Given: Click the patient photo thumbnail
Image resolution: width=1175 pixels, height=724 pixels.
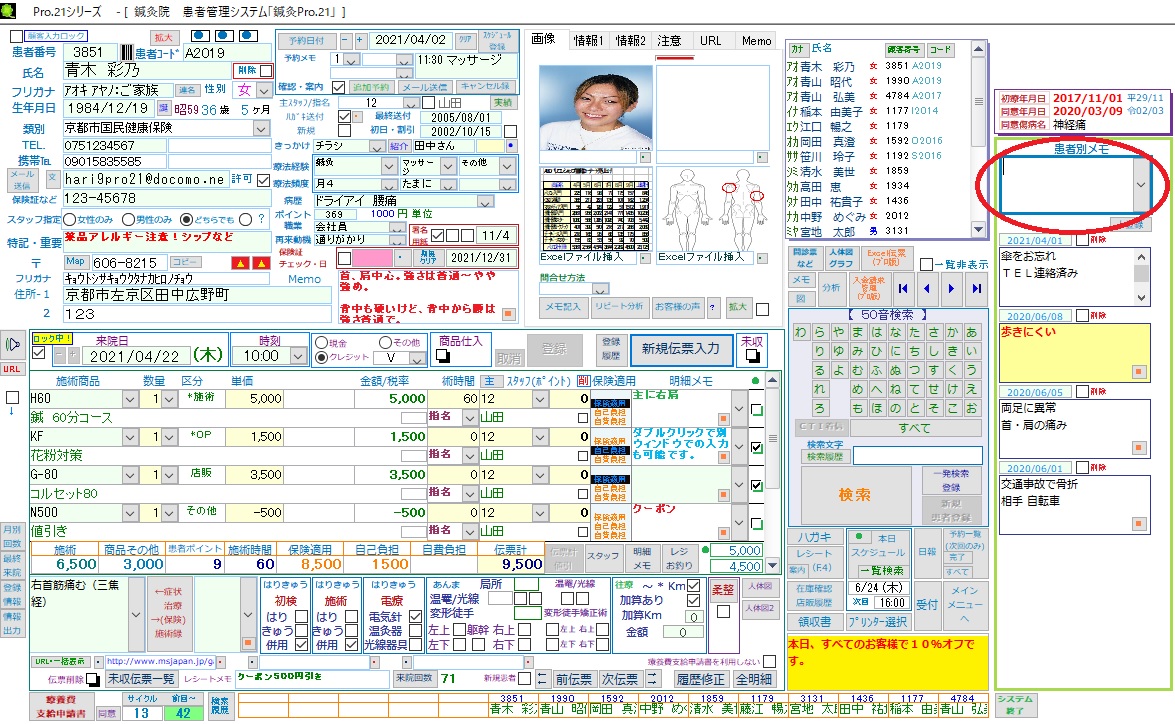Looking at the screenshot, I should (x=596, y=108).
